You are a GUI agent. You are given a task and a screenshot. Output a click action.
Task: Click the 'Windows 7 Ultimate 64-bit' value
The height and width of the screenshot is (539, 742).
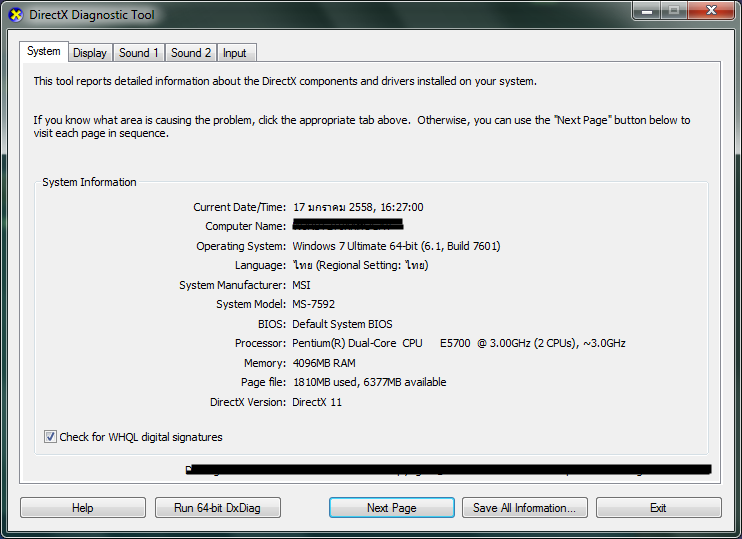397,246
